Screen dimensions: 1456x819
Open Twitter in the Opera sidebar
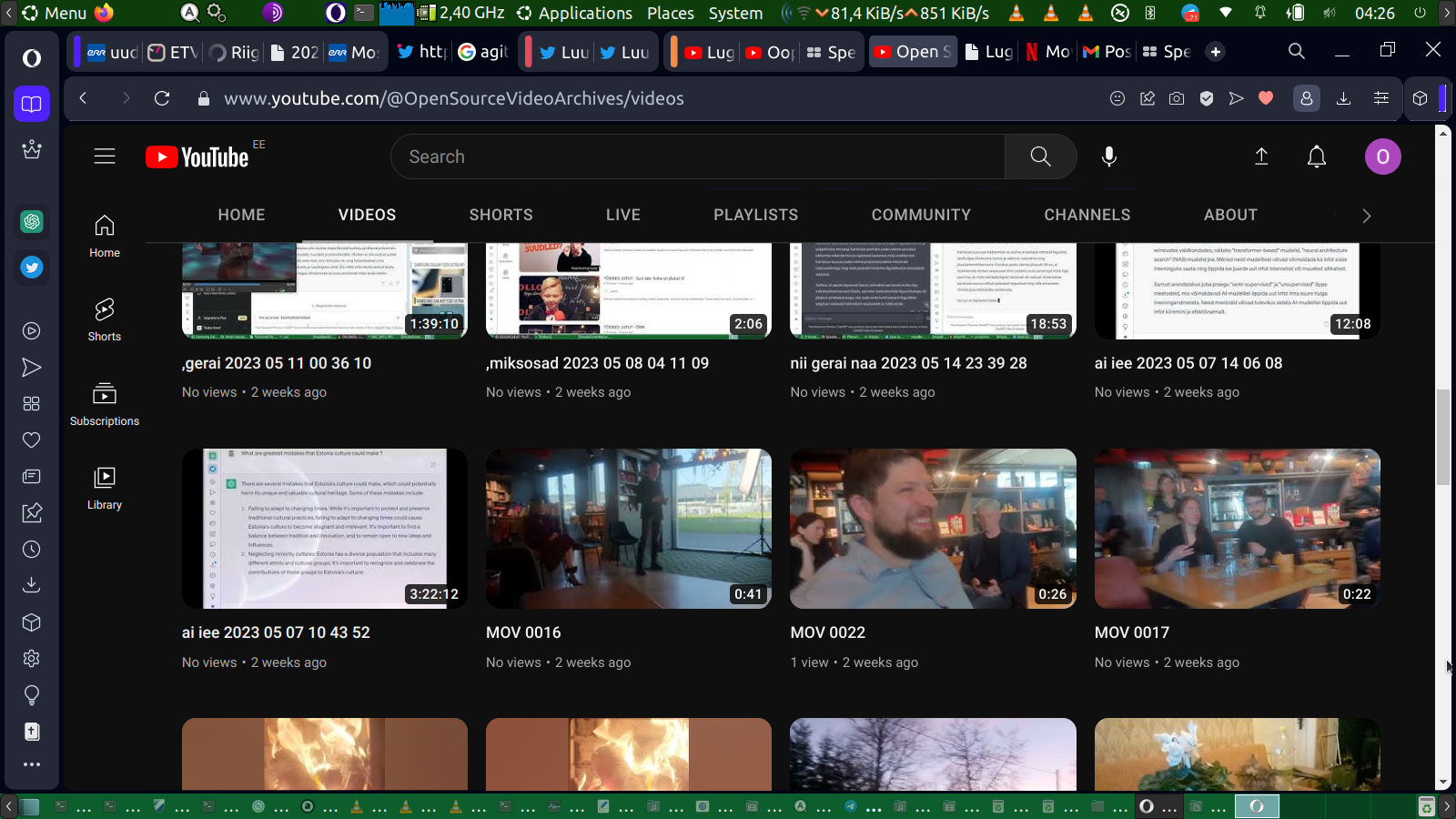tap(32, 268)
